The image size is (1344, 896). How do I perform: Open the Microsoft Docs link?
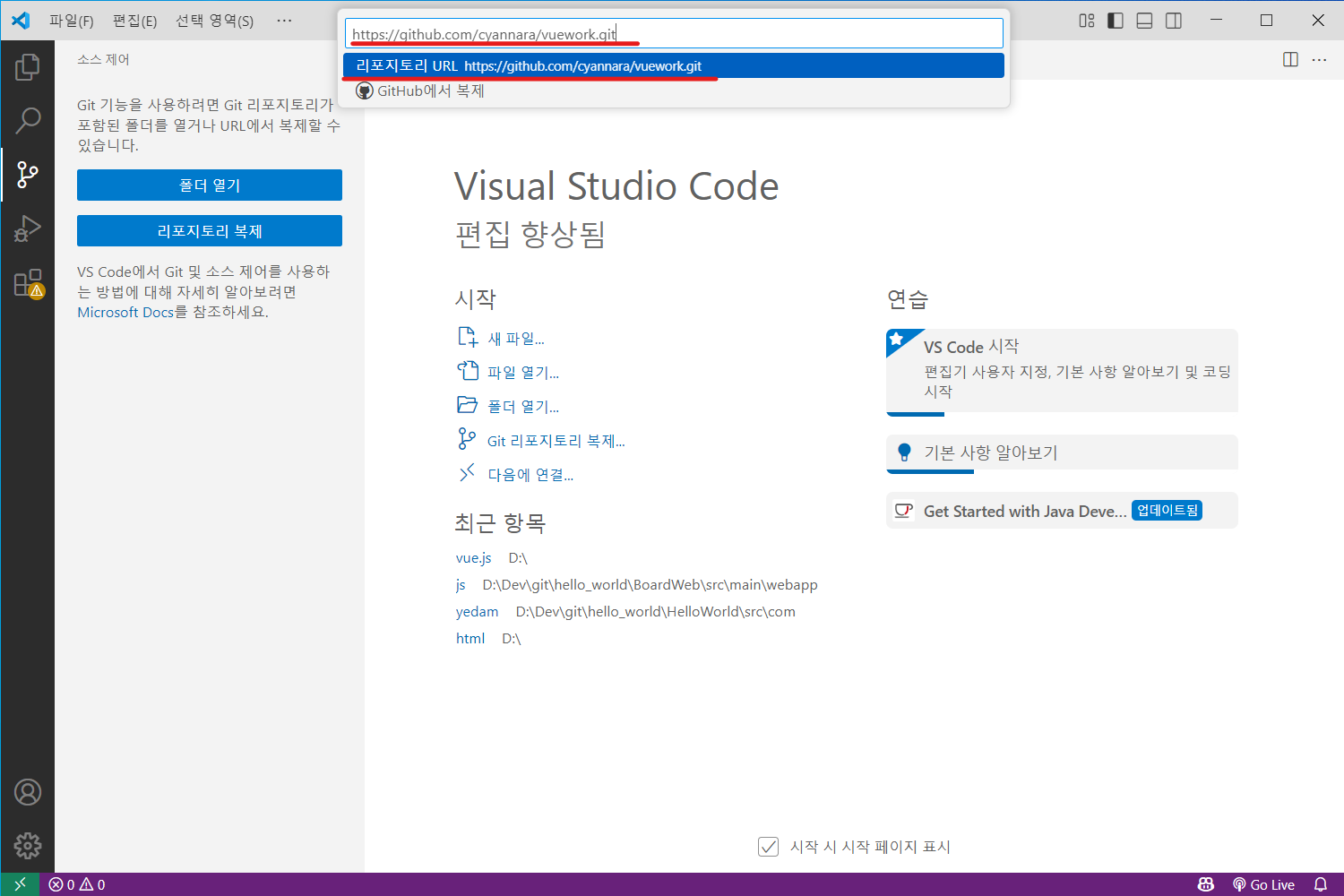click(x=125, y=313)
